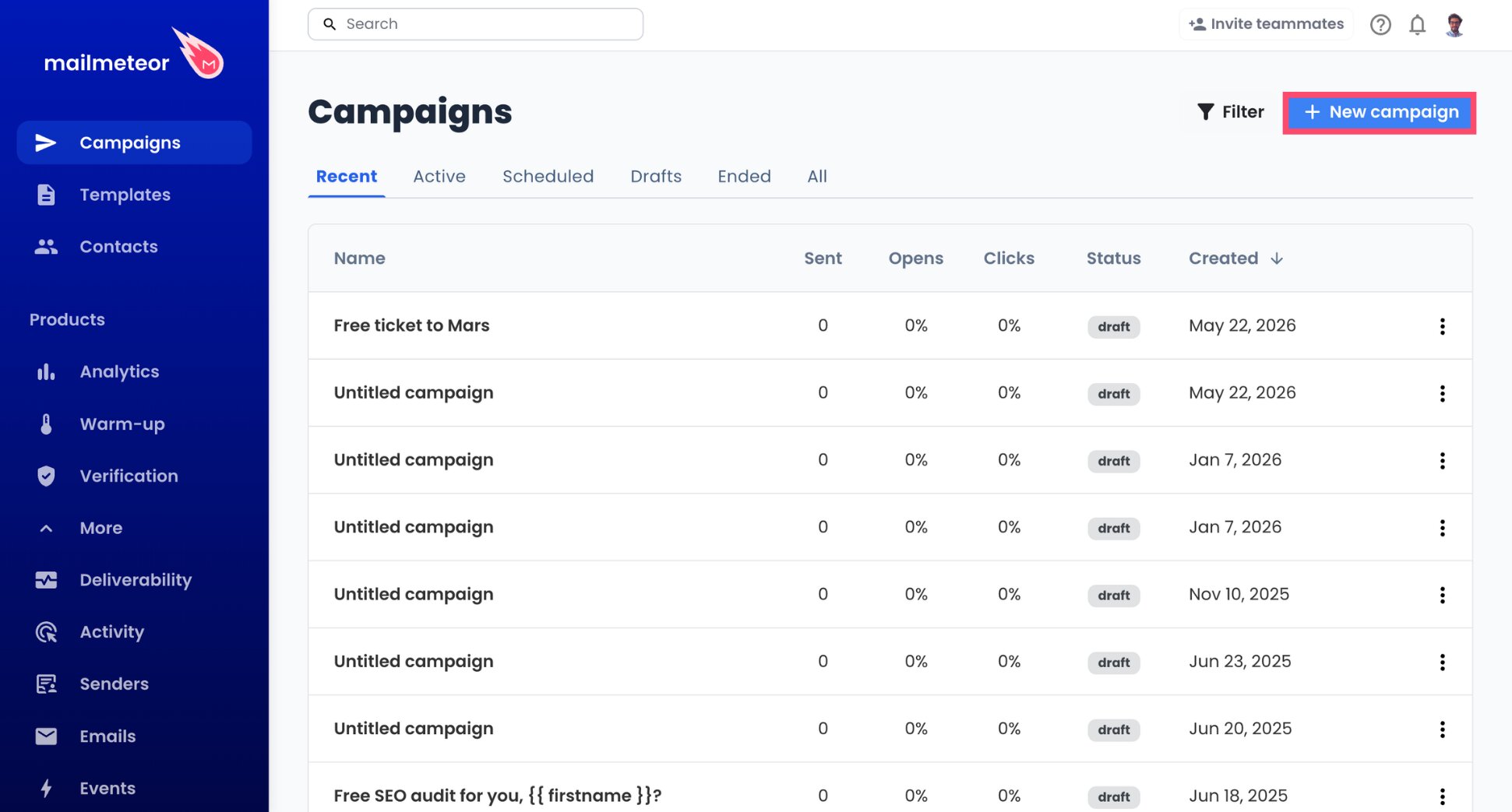Open Events lightning bolt icon

(46, 788)
